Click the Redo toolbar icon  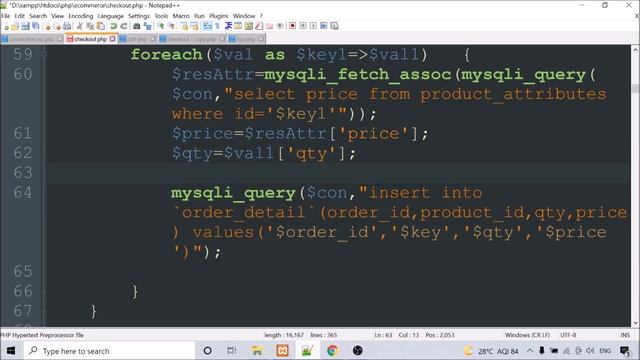pyautogui.click(x=124, y=26)
